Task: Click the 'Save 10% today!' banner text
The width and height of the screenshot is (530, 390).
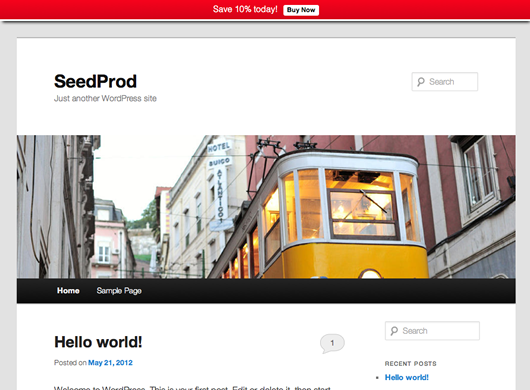Action: (245, 9)
